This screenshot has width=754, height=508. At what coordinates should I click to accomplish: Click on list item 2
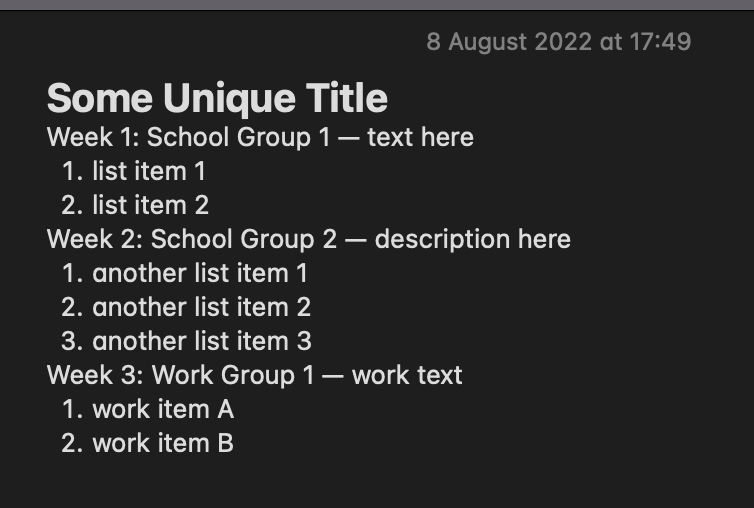pyautogui.click(x=151, y=205)
